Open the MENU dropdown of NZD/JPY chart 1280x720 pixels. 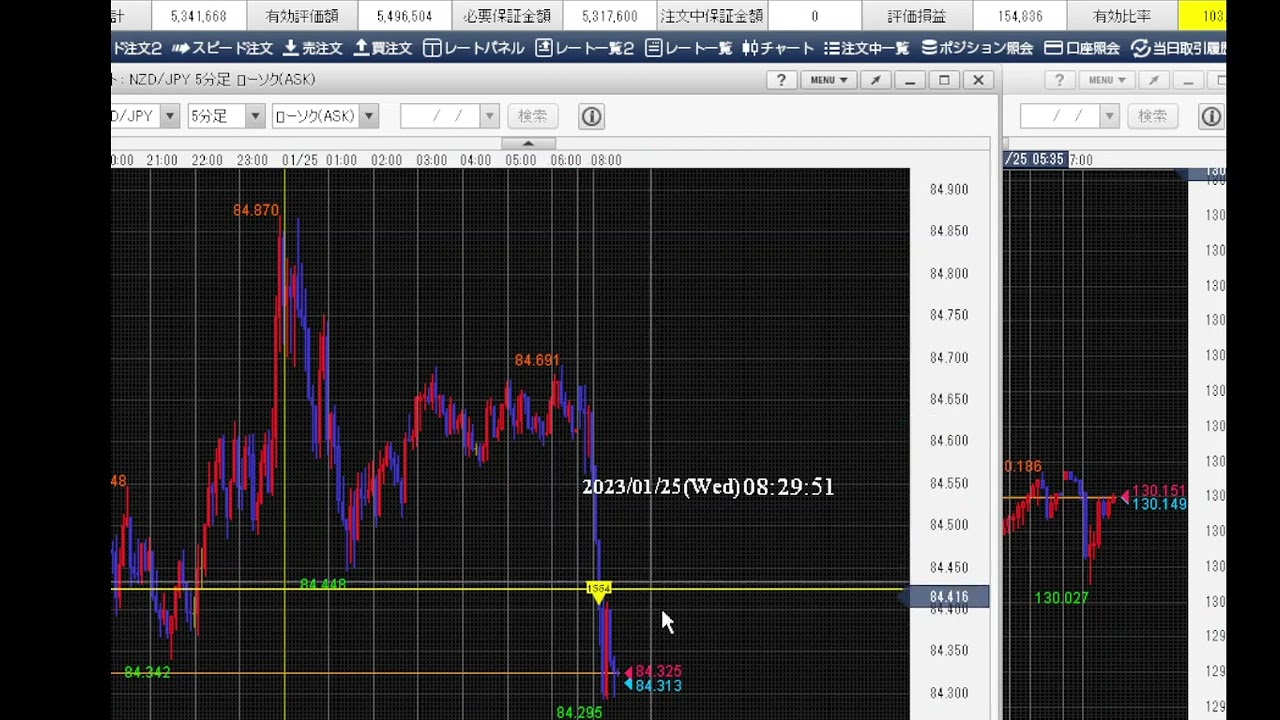[829, 80]
